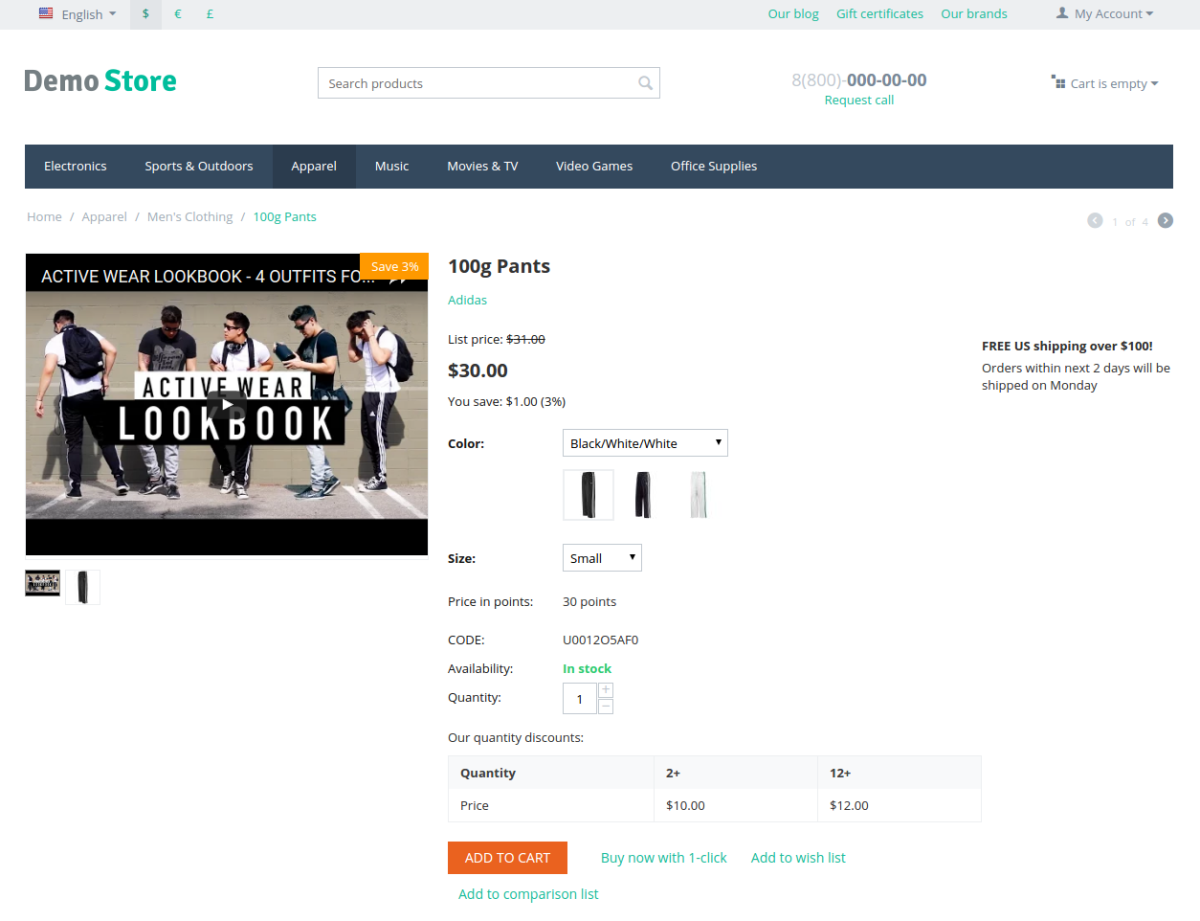Image resolution: width=1200 pixels, height=921 pixels.
Task: Select the lookbook video thumbnail
Action: point(43,583)
